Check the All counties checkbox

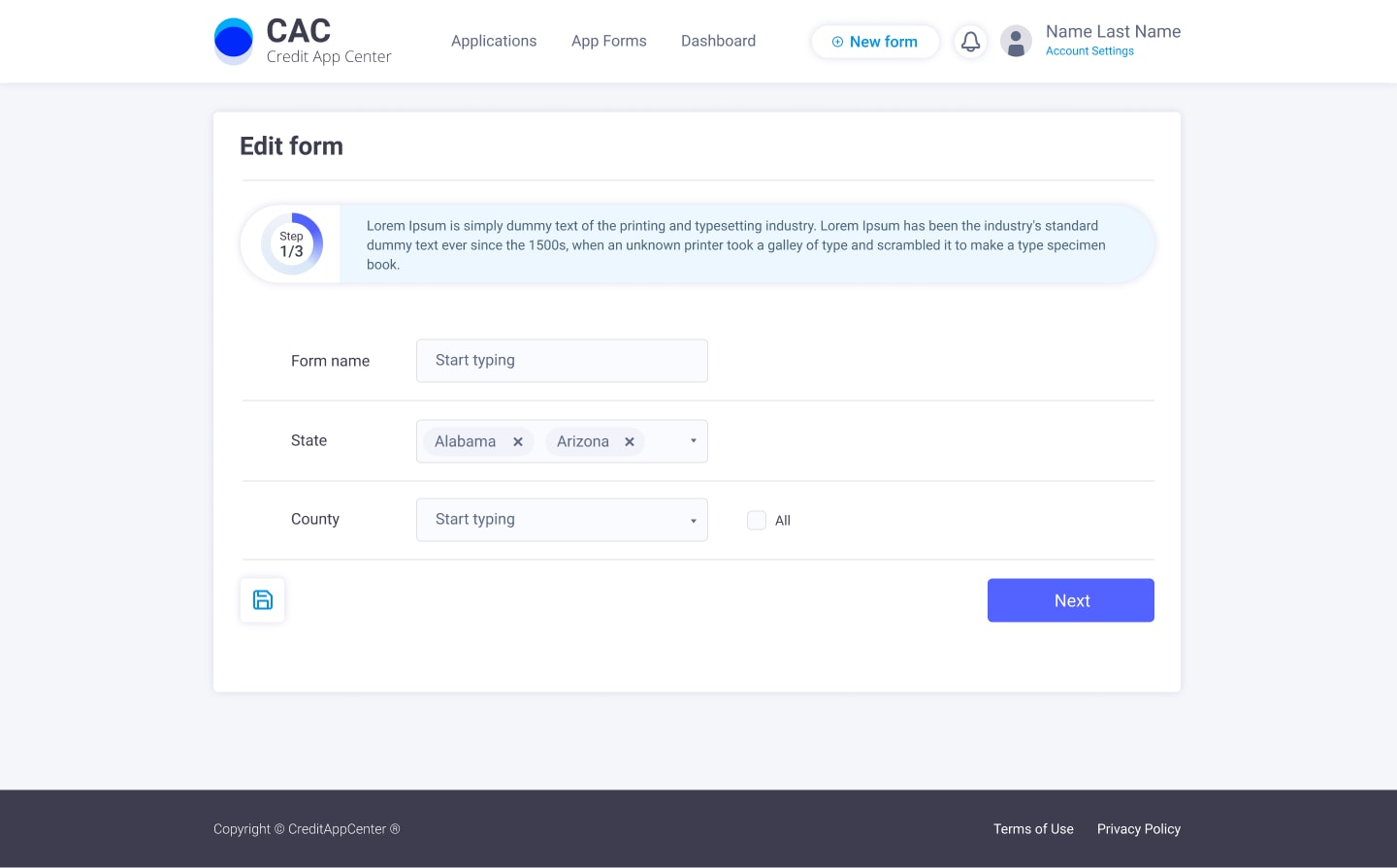(x=757, y=521)
